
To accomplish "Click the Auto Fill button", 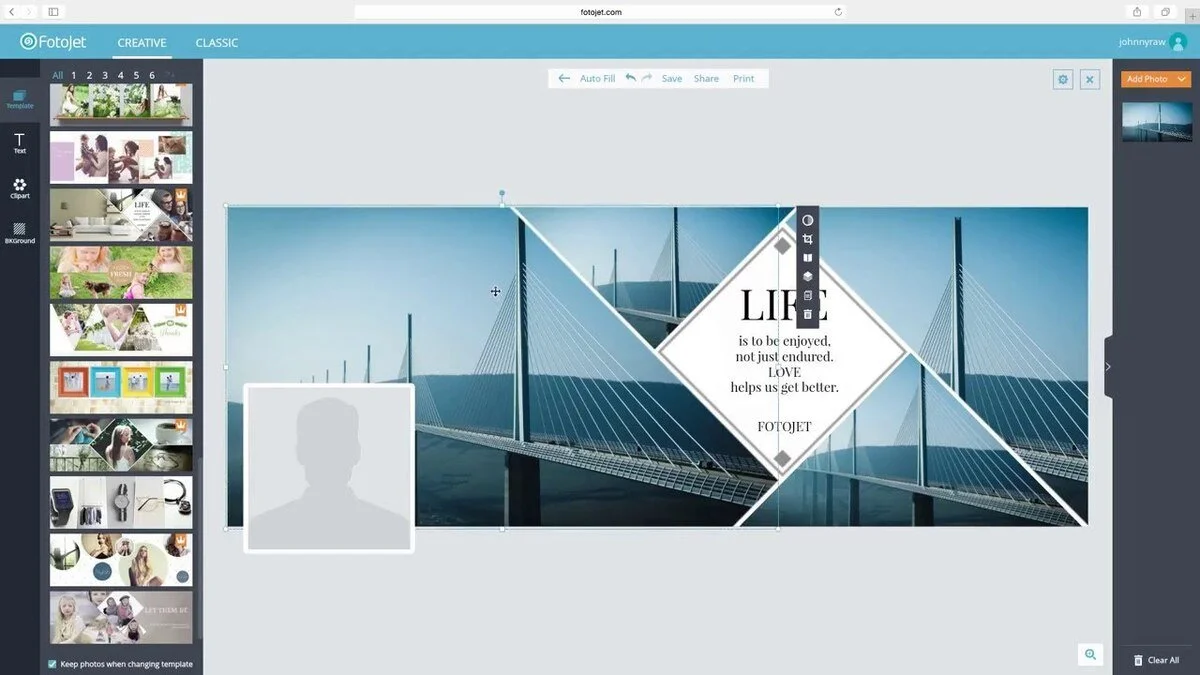I will (x=598, y=78).
